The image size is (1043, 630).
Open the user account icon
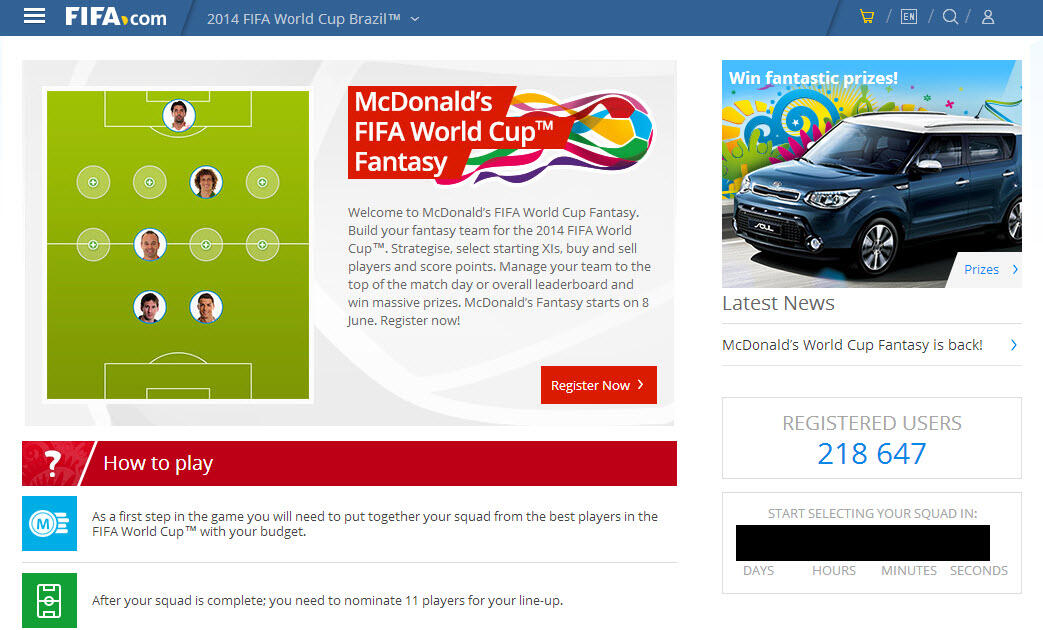pyautogui.click(x=988, y=17)
